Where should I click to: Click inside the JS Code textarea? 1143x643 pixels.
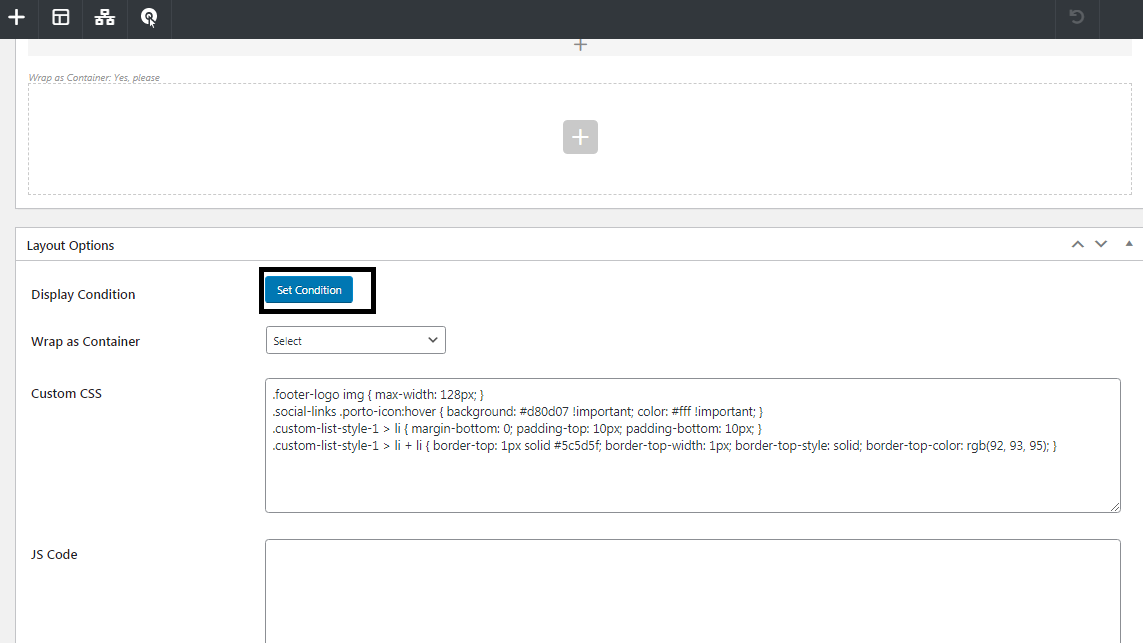[x=693, y=591]
